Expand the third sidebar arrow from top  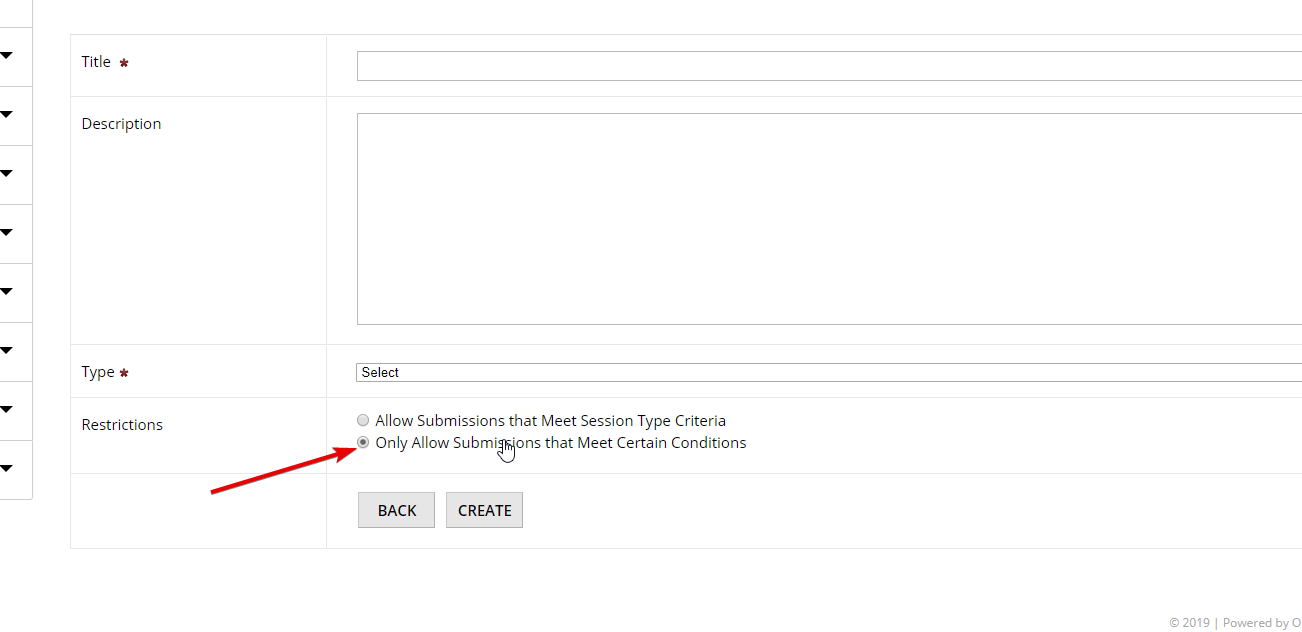coord(6,174)
